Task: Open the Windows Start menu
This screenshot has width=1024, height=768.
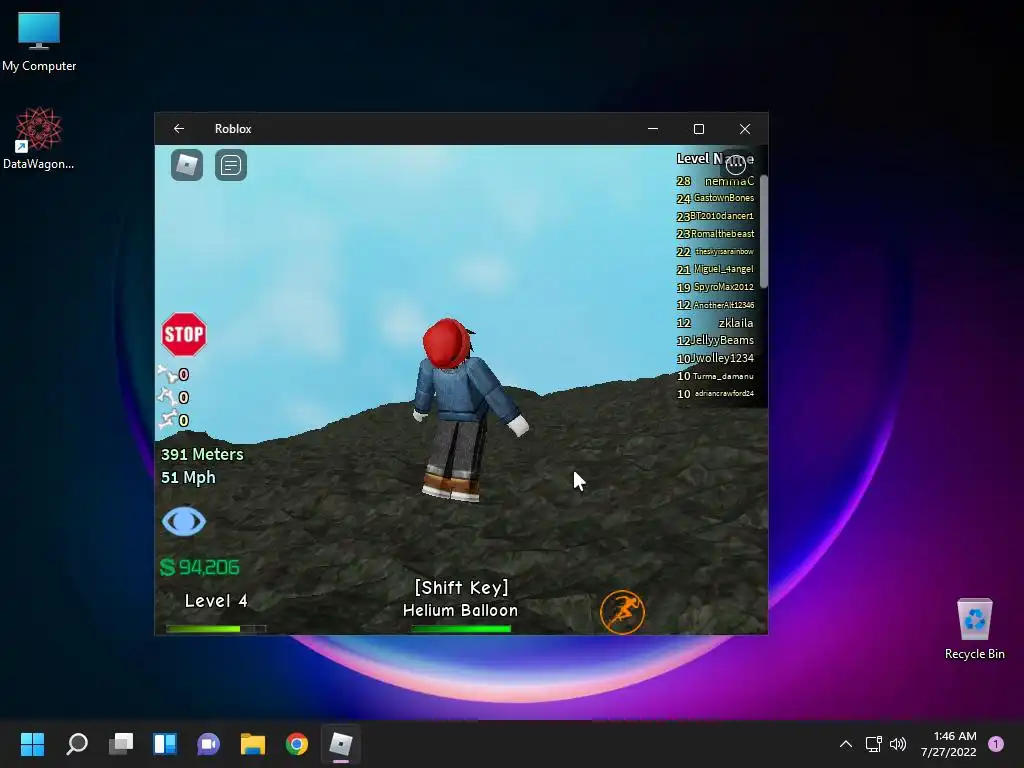Action: 32,744
